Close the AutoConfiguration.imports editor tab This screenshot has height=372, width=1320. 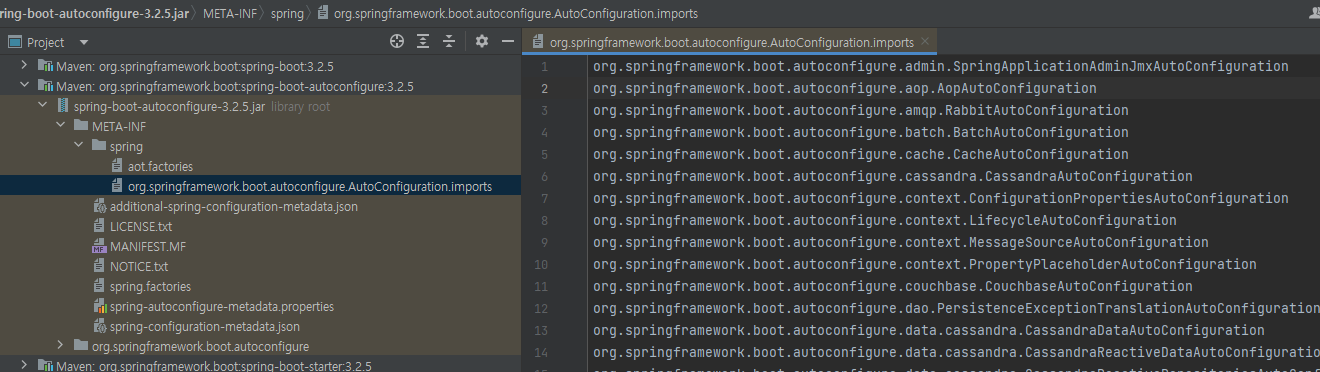[926, 43]
